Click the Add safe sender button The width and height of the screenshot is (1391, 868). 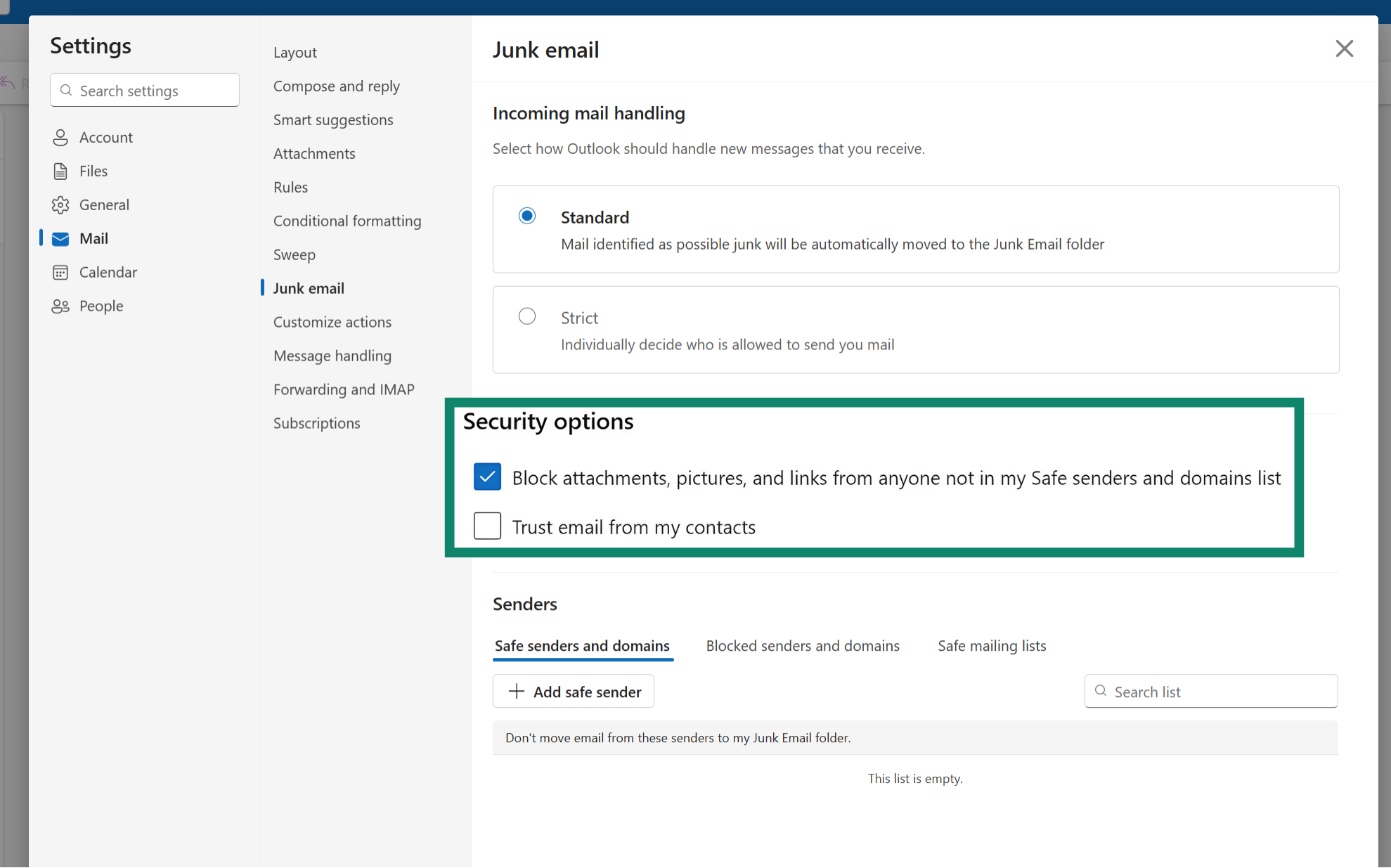(x=573, y=691)
